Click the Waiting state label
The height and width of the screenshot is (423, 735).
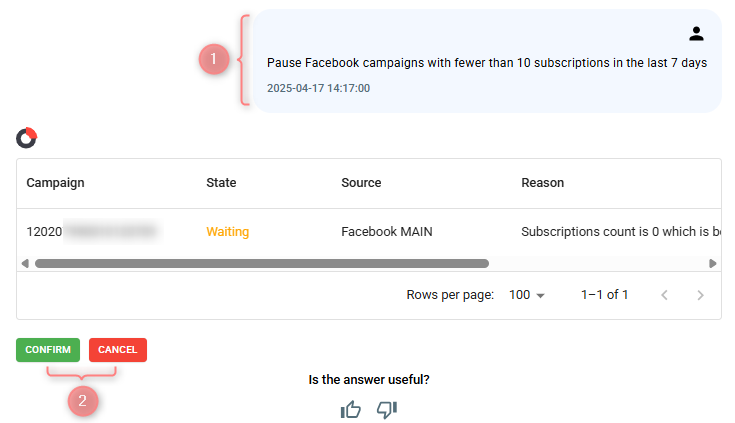tap(227, 232)
